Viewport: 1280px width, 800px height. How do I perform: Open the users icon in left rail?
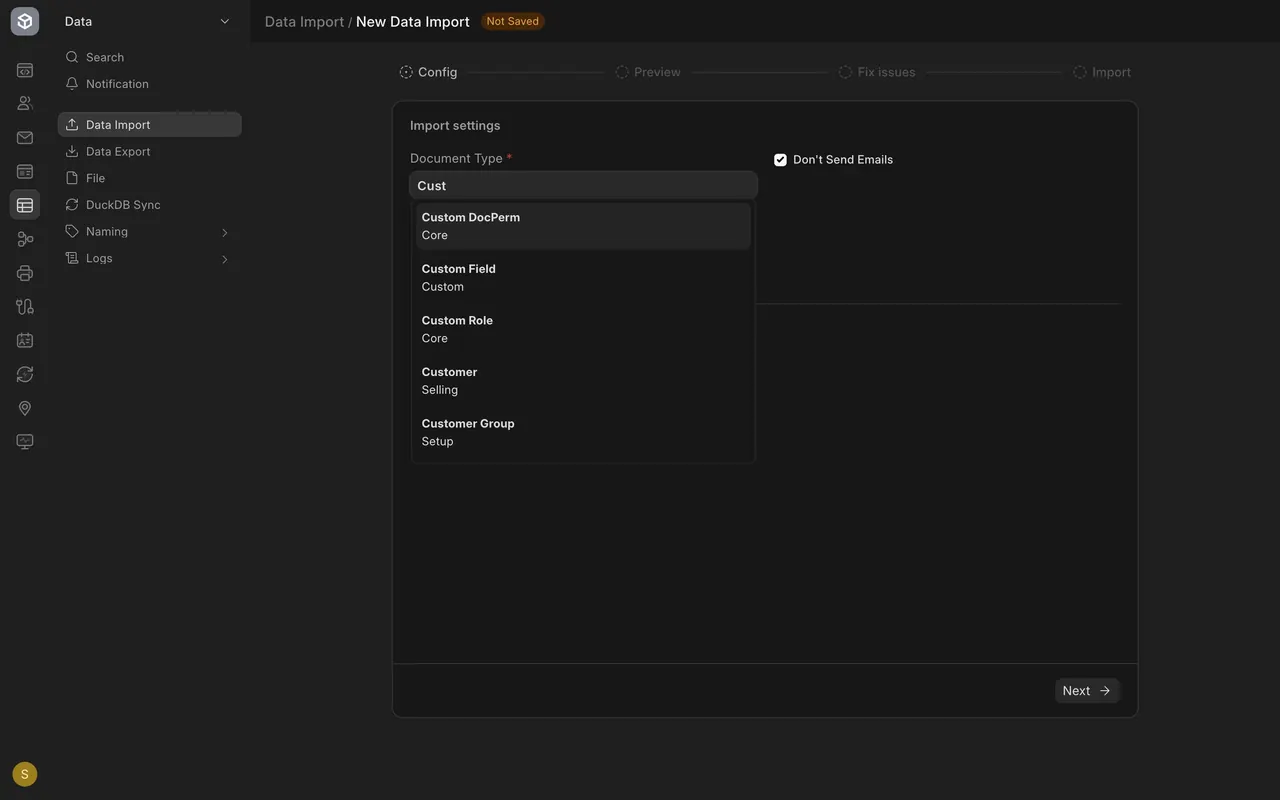click(25, 103)
